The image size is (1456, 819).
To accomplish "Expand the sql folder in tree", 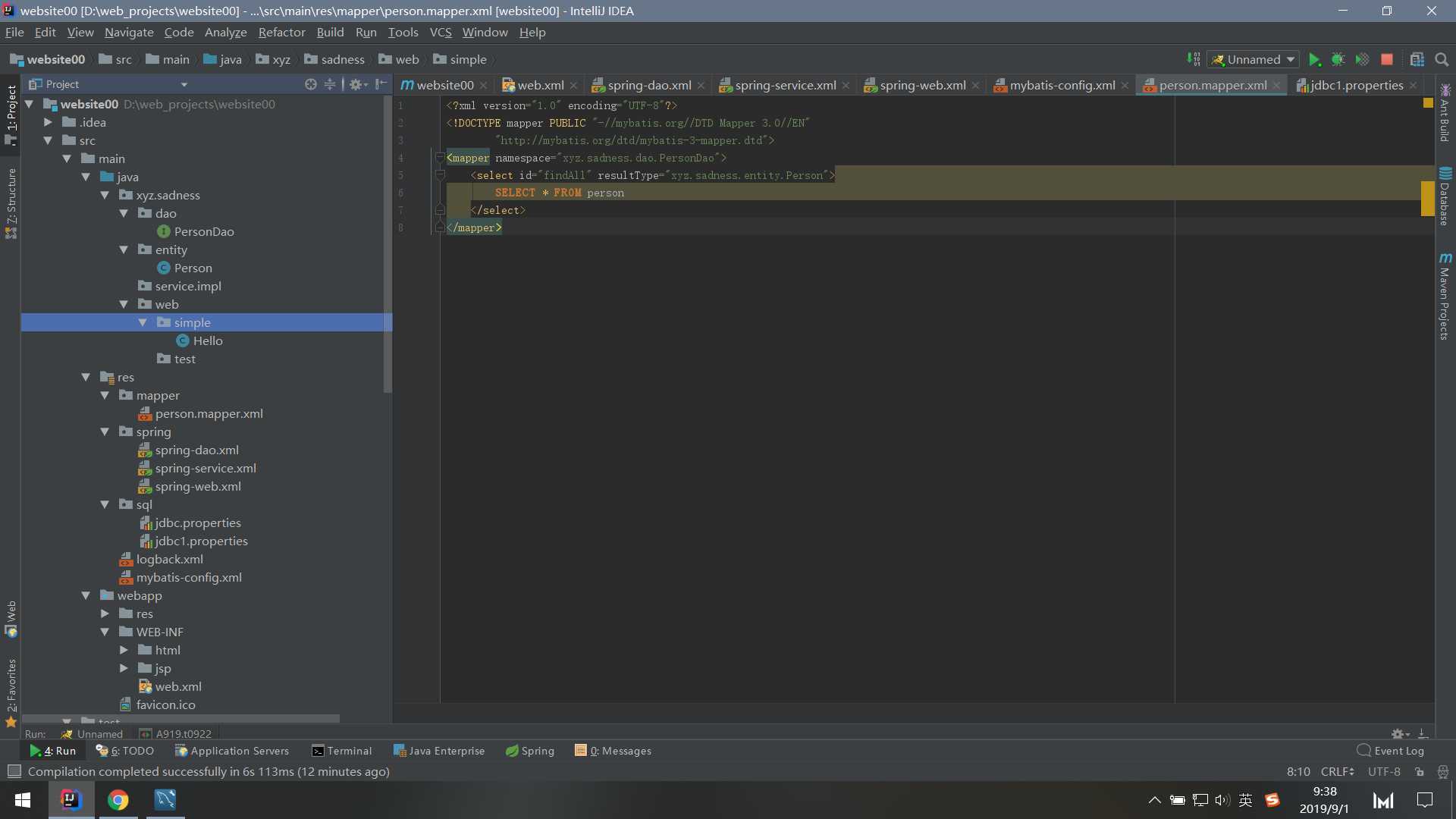I will coord(106,504).
